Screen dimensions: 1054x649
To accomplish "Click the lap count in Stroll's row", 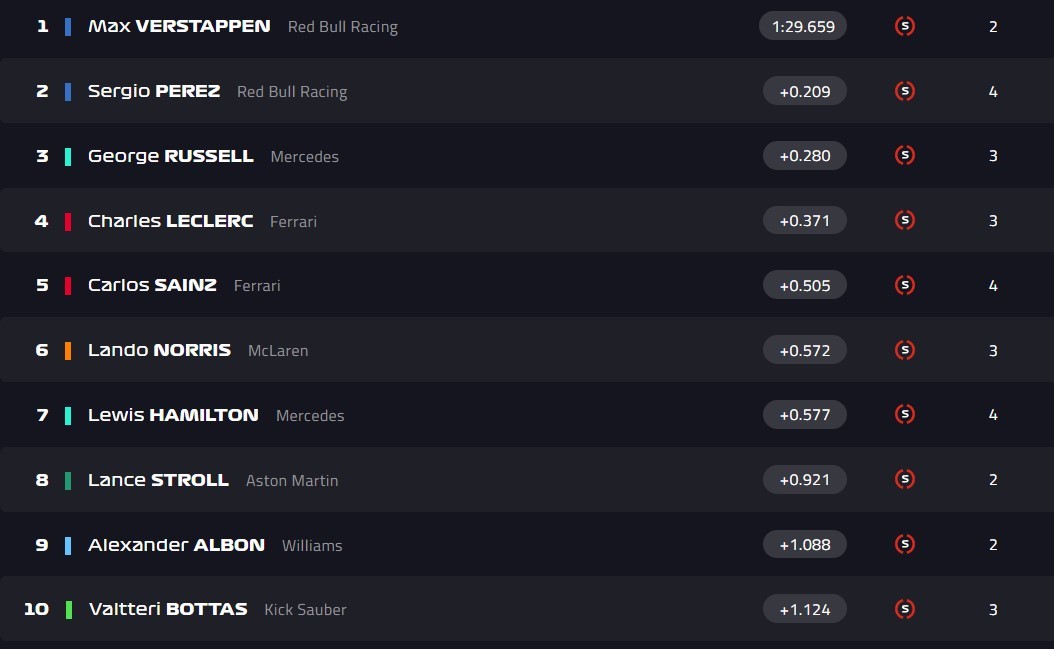I will click(993, 480).
